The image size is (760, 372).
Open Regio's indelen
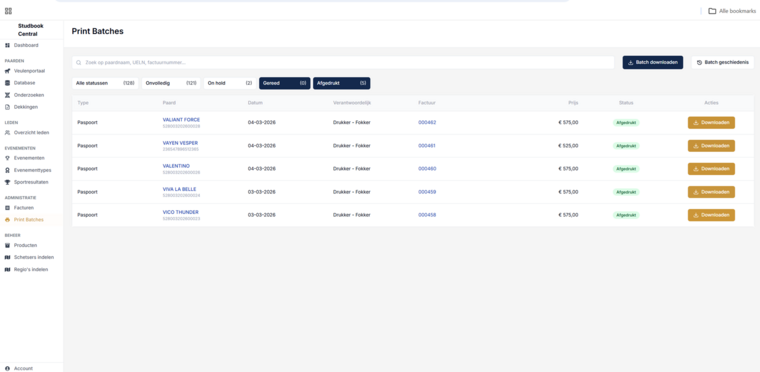coord(31,269)
